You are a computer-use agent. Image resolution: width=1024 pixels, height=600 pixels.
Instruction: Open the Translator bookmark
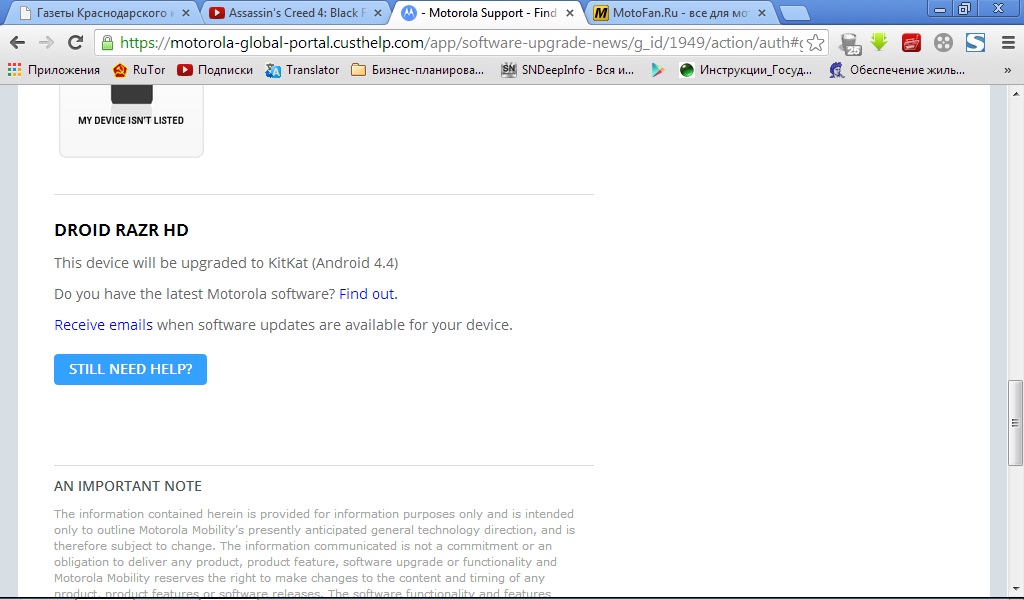302,70
